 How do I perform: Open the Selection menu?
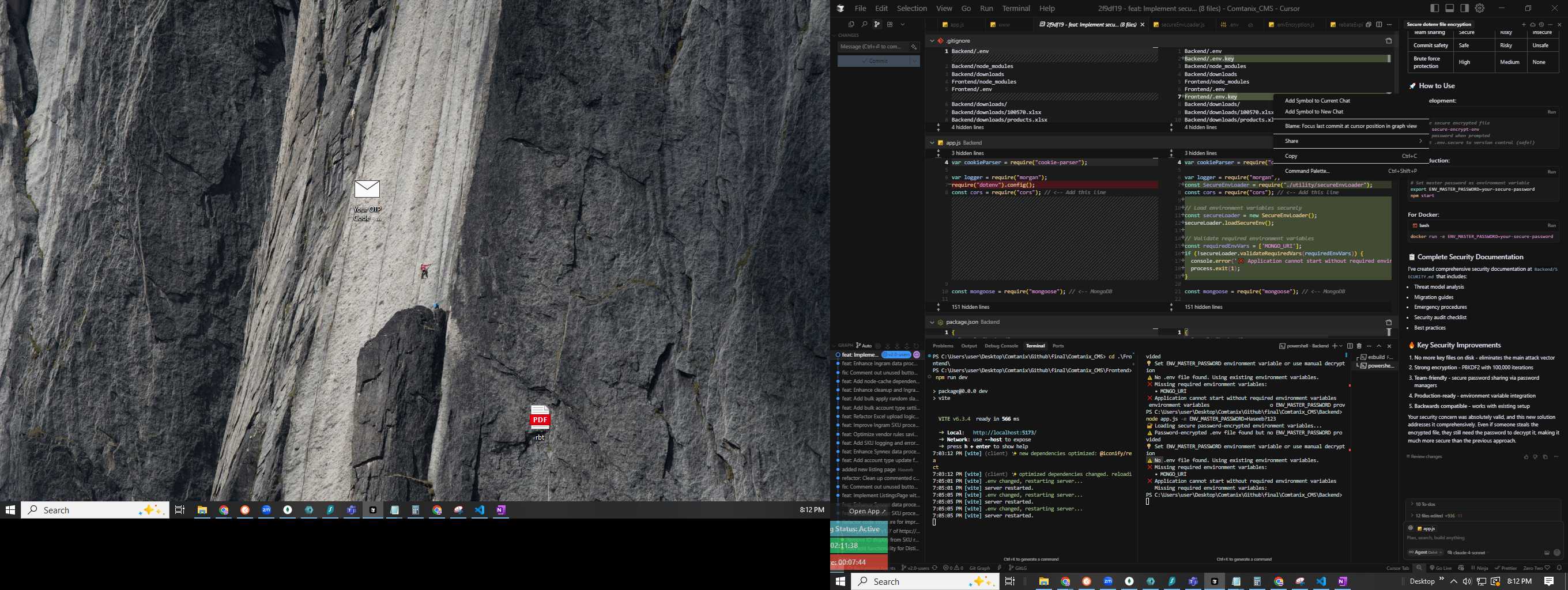(x=911, y=9)
